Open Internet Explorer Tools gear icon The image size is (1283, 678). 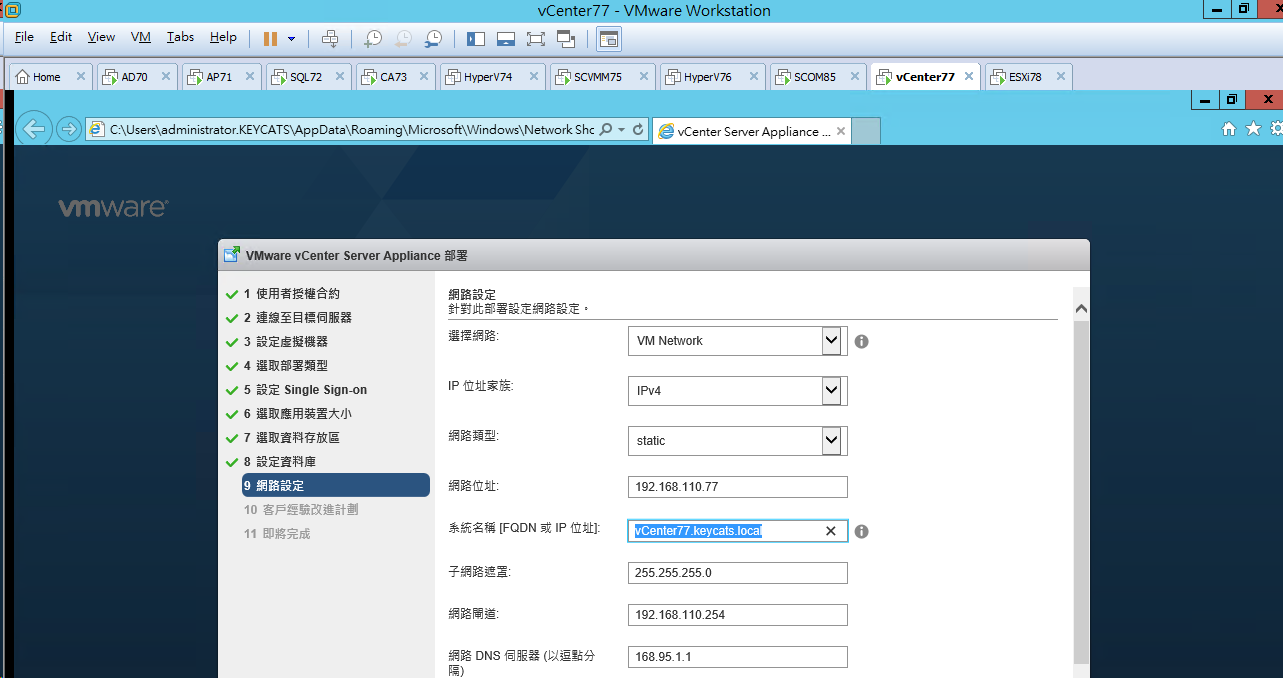tap(1276, 129)
